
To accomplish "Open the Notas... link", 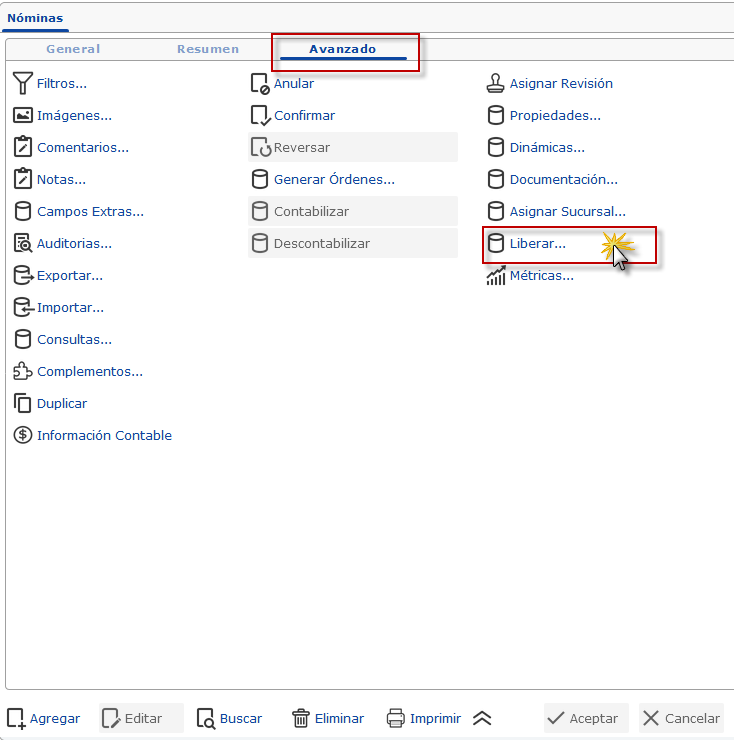I will 61,179.
